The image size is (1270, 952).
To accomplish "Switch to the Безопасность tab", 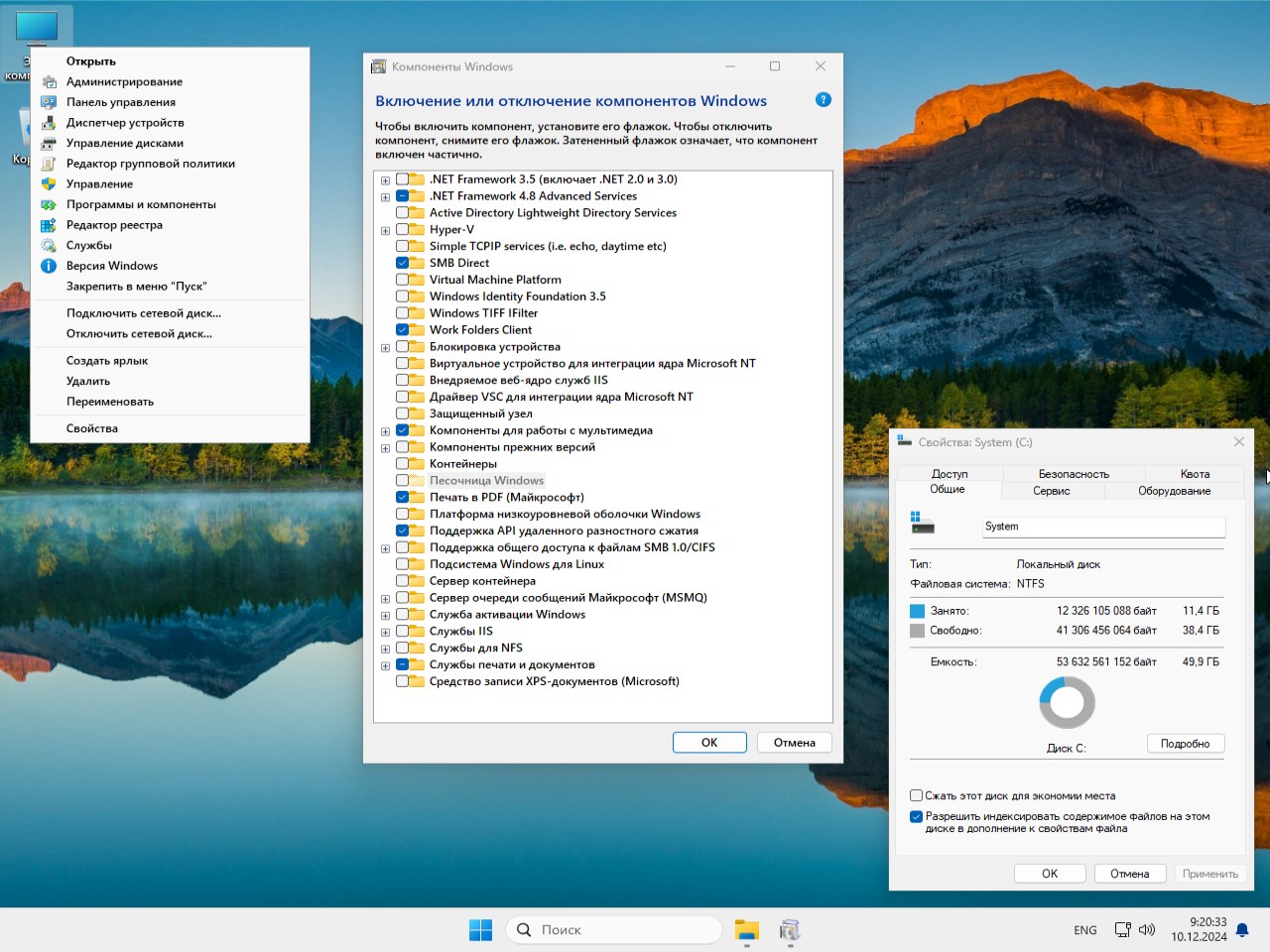I will click(1074, 474).
